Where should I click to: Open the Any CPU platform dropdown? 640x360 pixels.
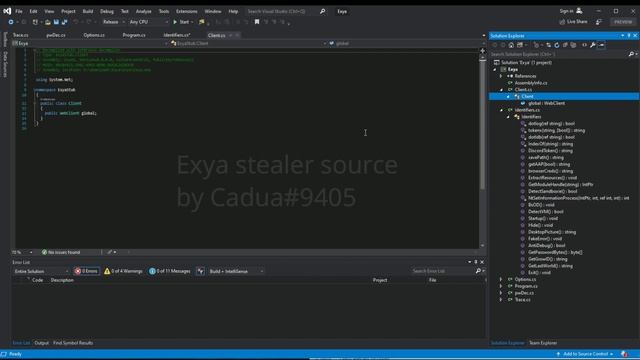pyautogui.click(x=148, y=22)
